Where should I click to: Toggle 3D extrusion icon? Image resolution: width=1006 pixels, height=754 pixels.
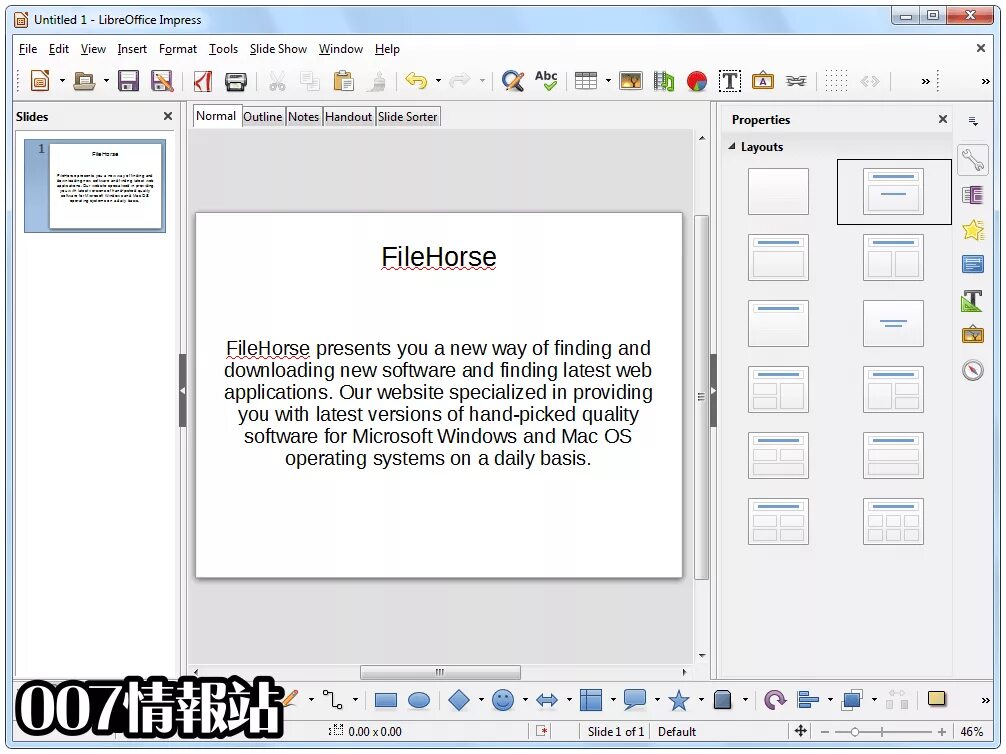723,700
